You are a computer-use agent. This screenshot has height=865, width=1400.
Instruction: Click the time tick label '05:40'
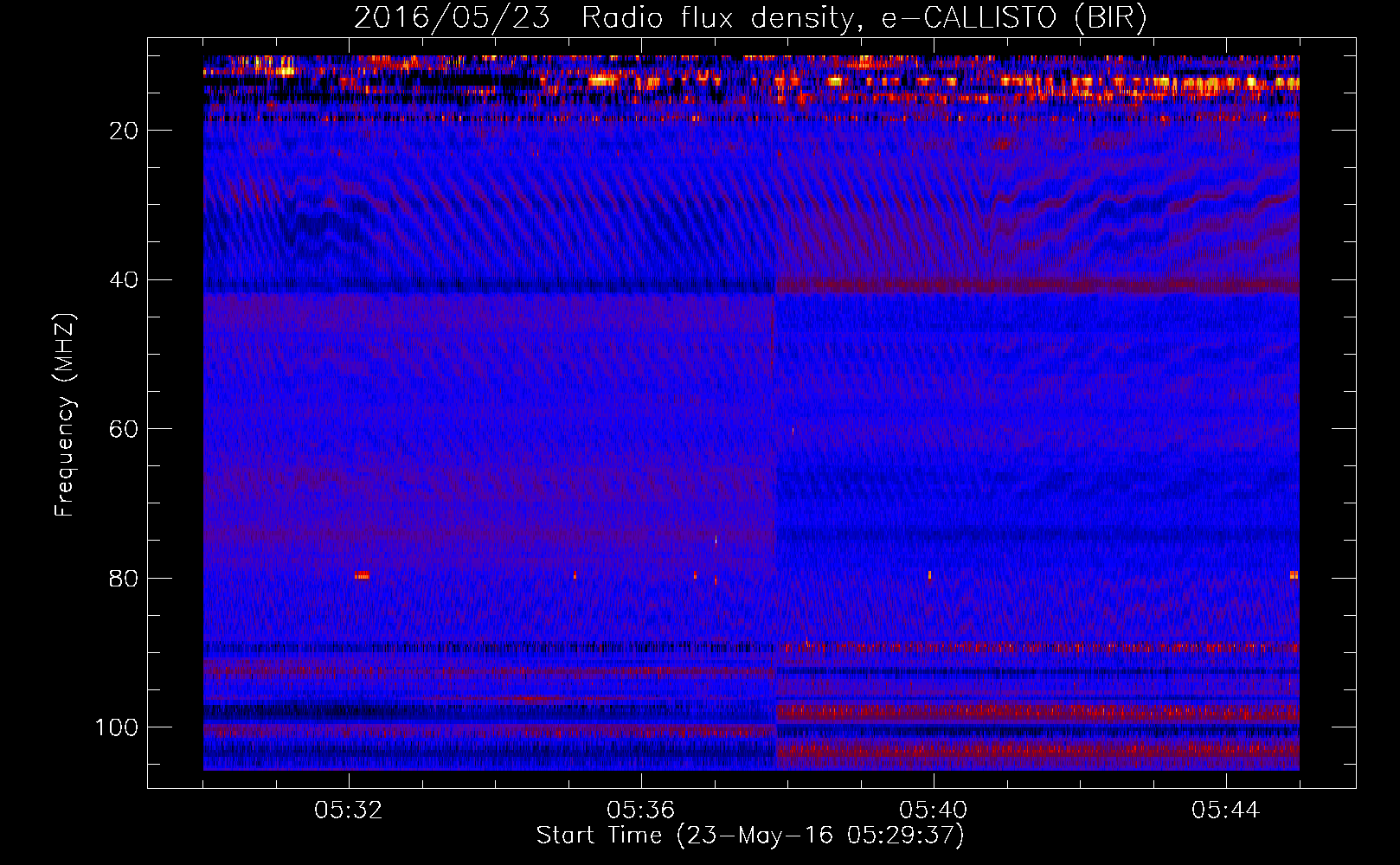(934, 811)
